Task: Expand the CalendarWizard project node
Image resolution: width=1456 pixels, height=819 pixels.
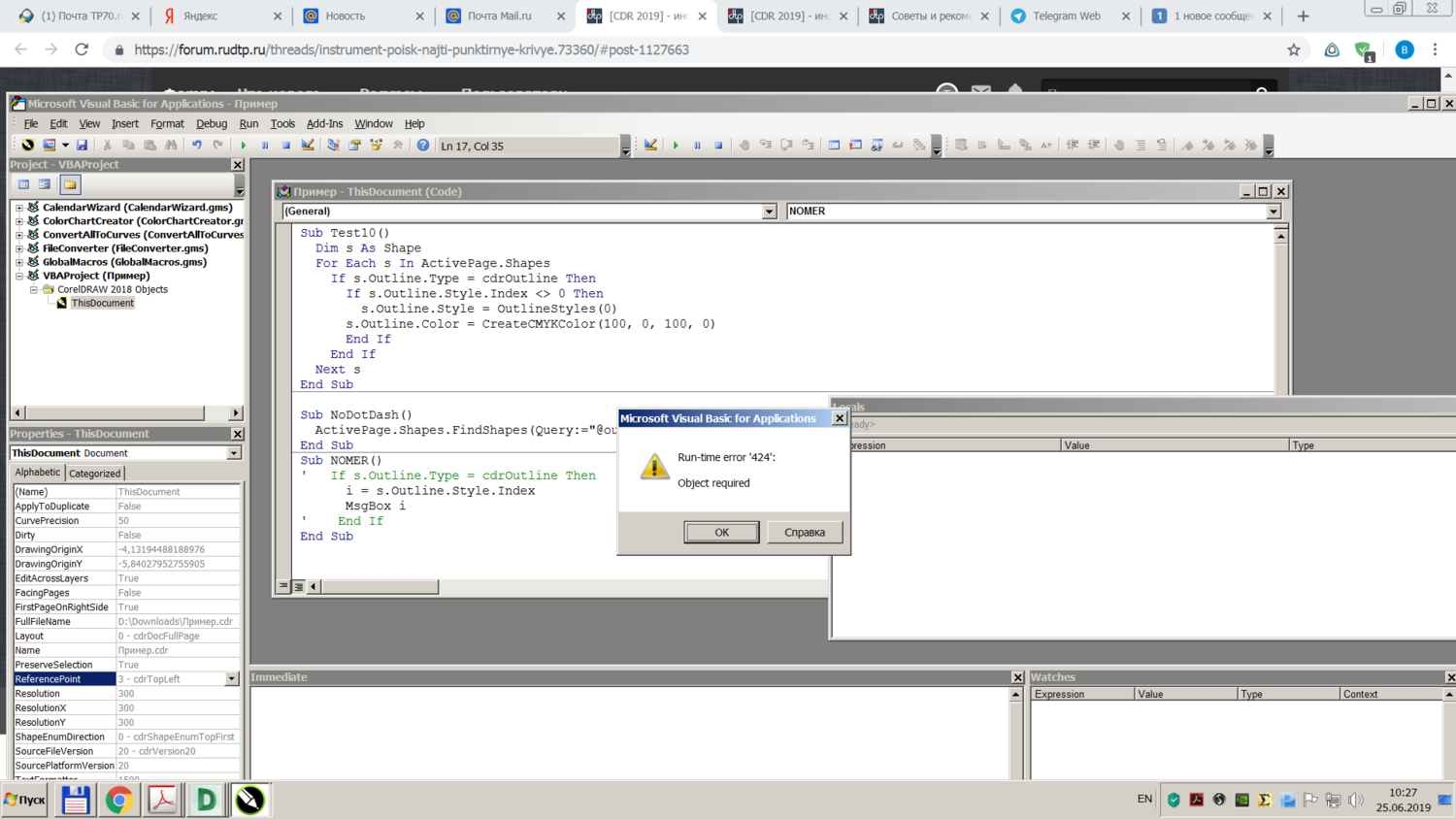Action: [x=18, y=208]
